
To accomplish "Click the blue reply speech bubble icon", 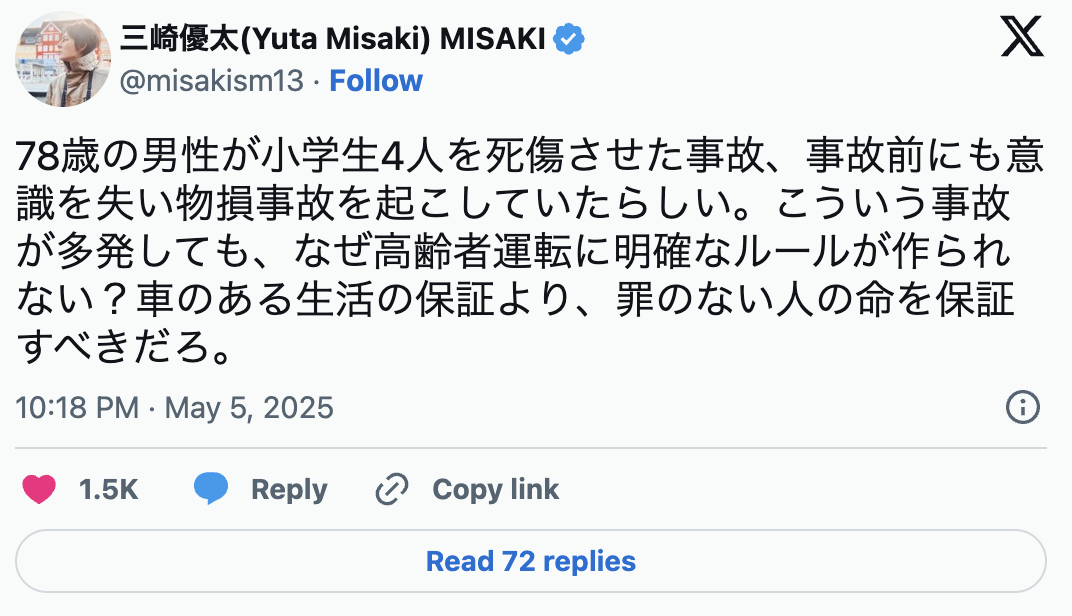I will [211, 489].
